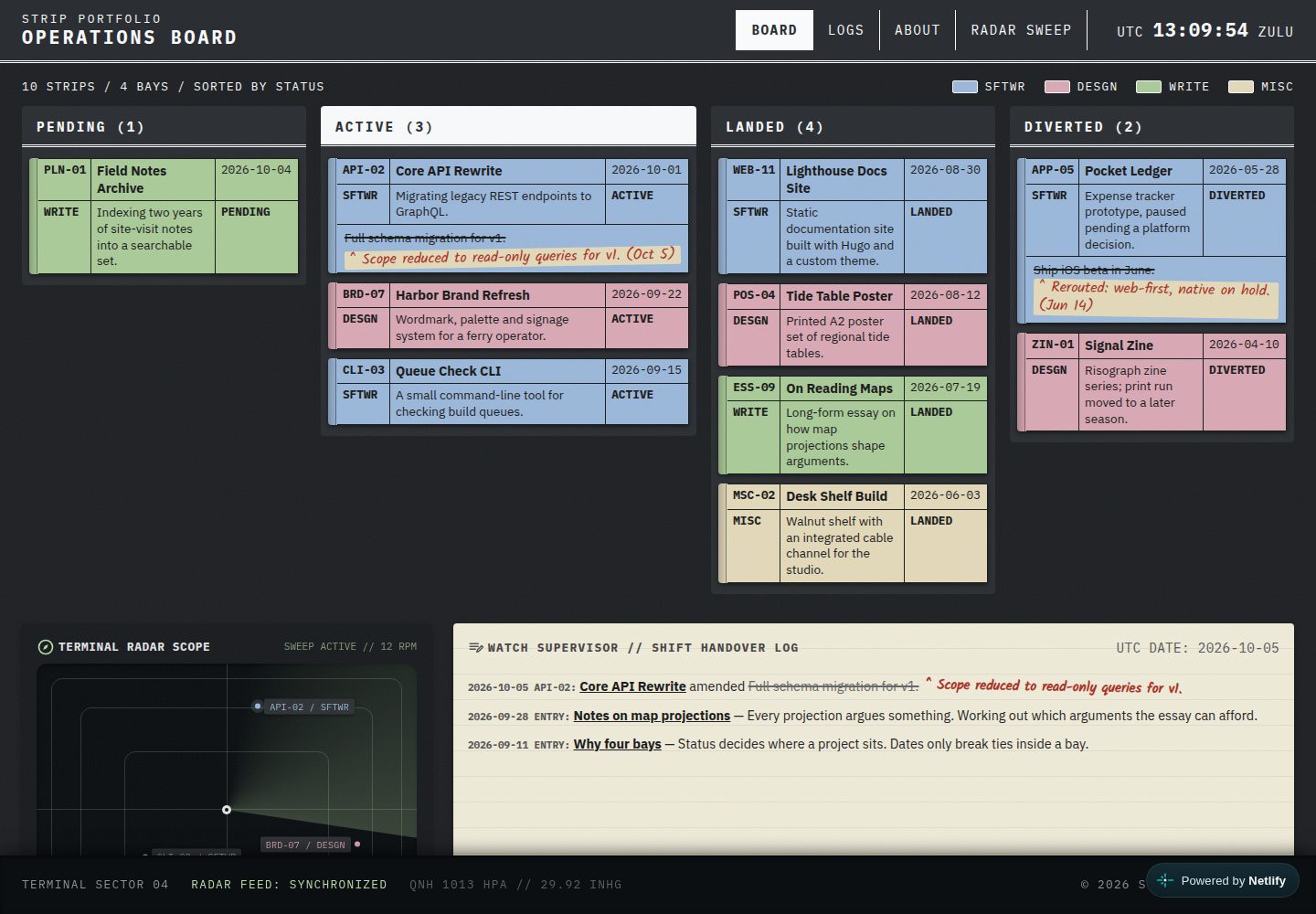
Task: Open the Desk Shelf Build strip
Action: [853, 533]
